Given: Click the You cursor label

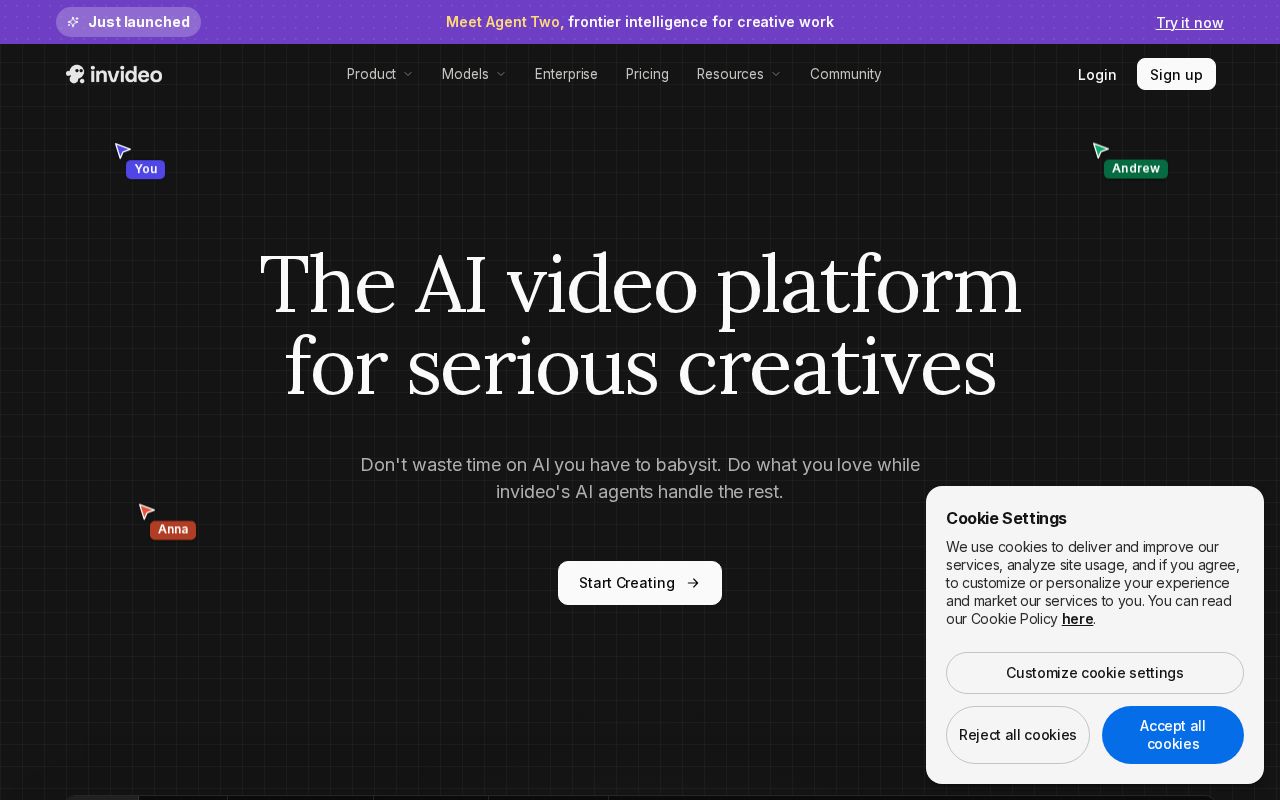Looking at the screenshot, I should pyautogui.click(x=146, y=169).
